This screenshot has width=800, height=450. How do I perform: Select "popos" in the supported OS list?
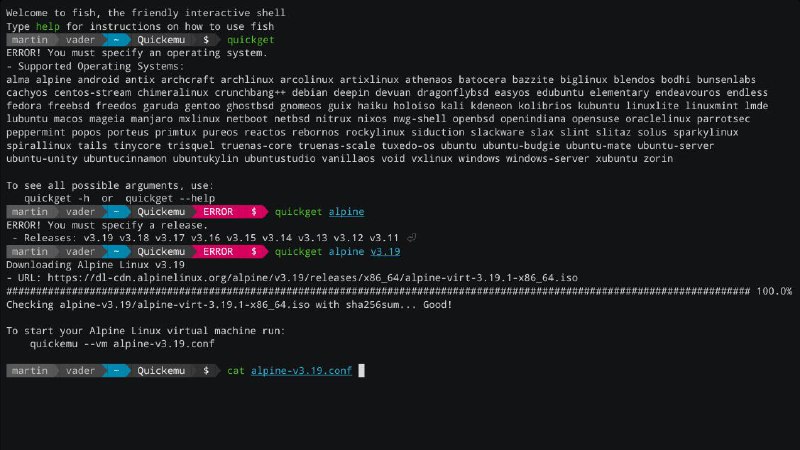(86, 133)
